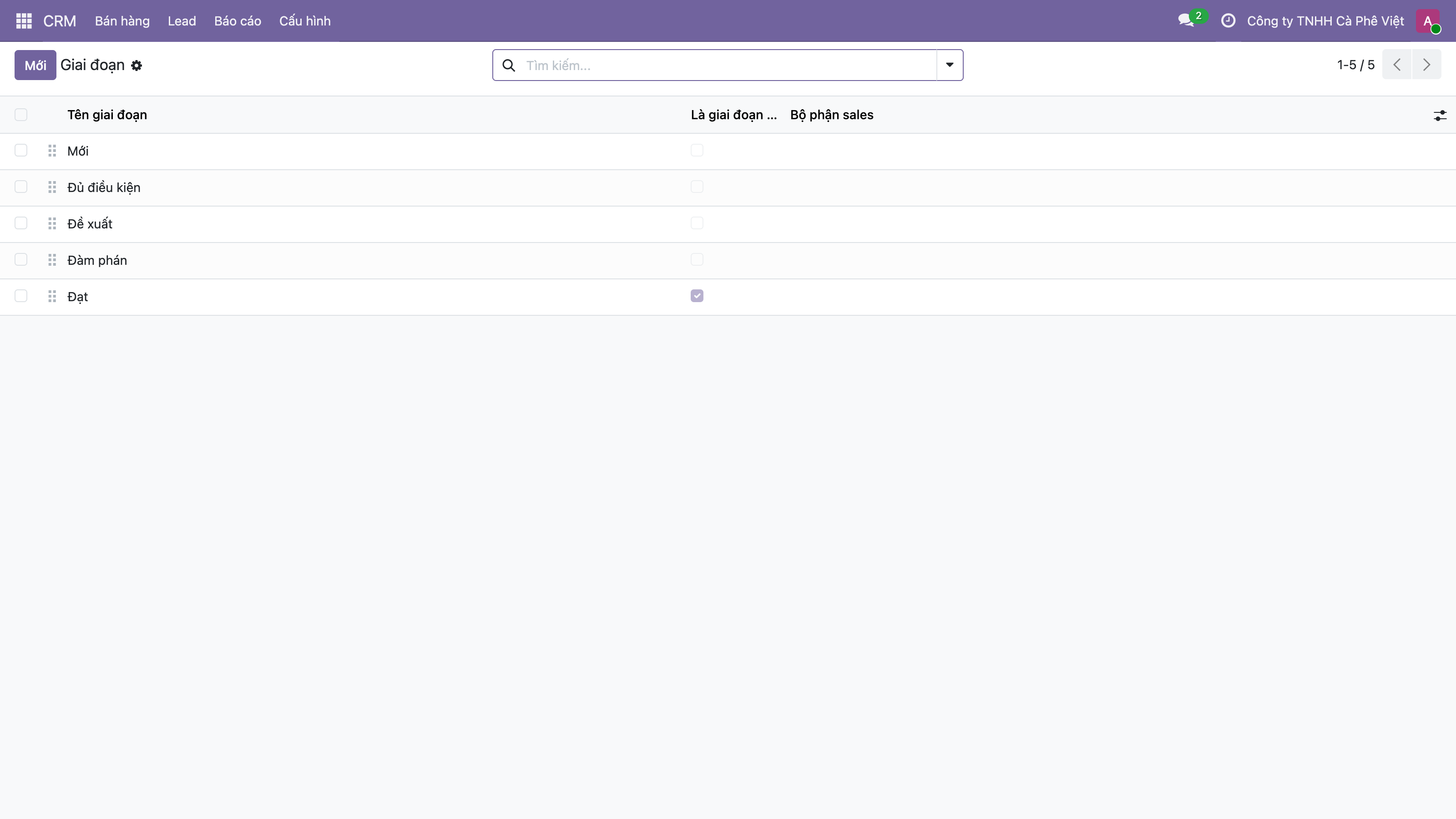Open company switcher Công ty TNHH Cà Phê Việt
1456x819 pixels.
pos(1325,21)
